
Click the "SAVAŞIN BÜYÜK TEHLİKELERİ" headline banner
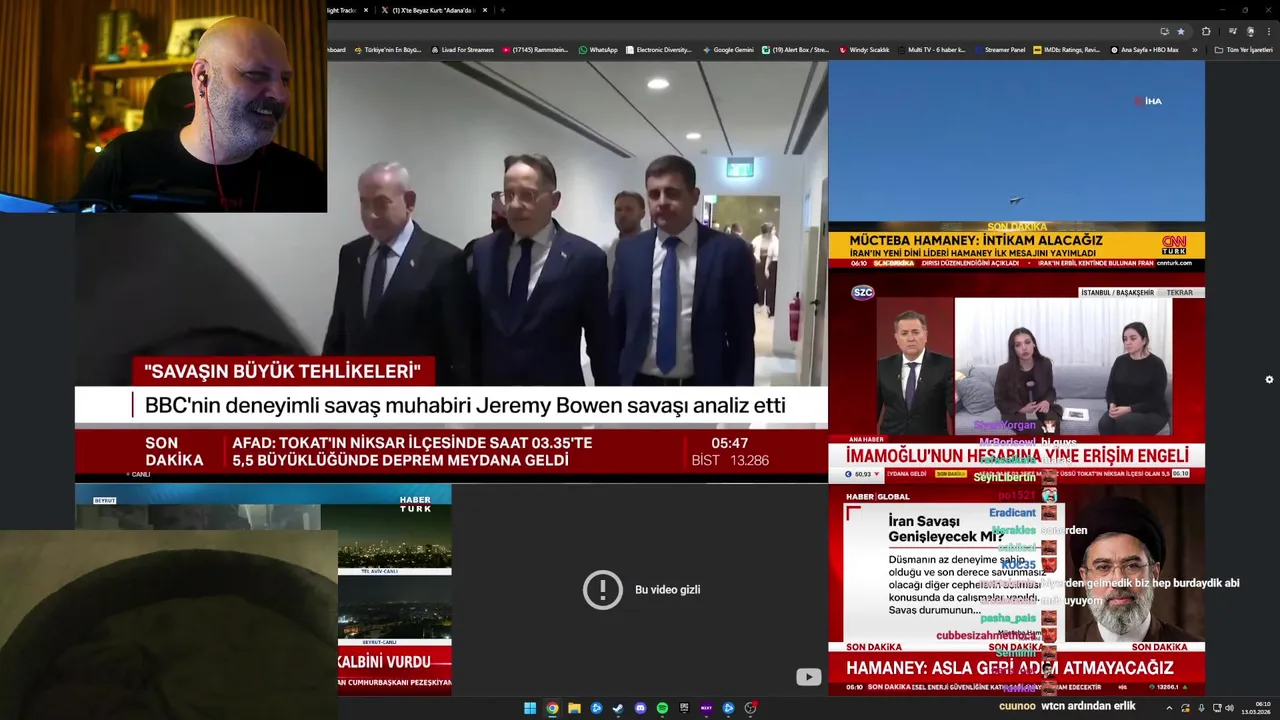pos(283,371)
